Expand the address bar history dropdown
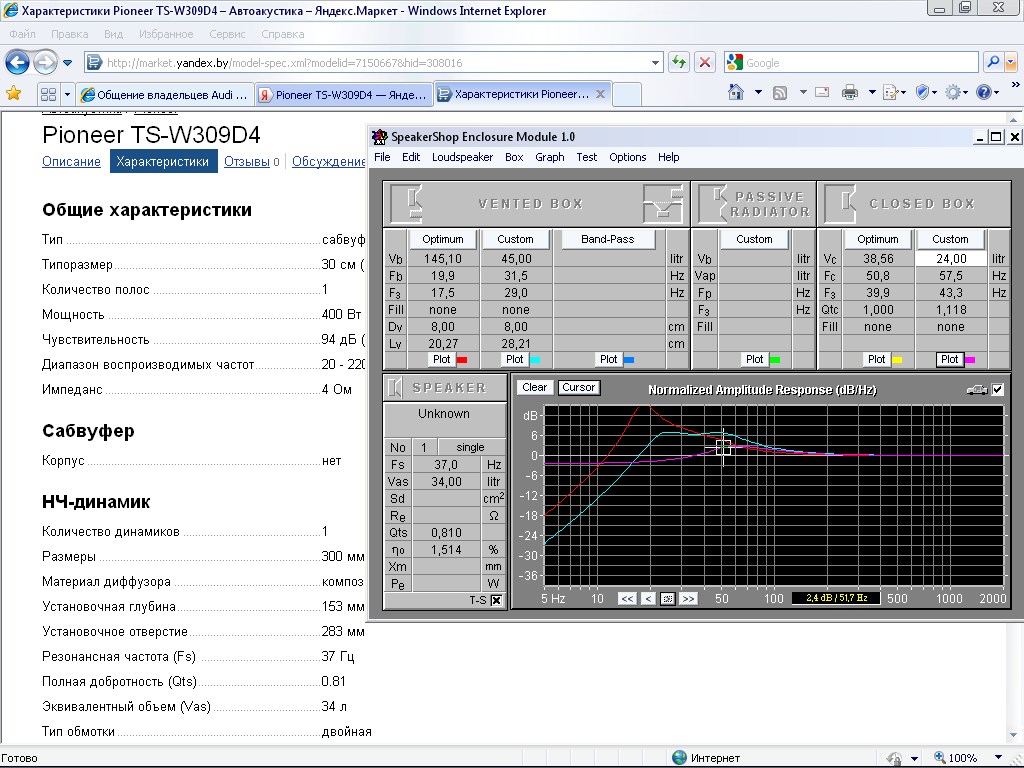Viewport: 1024px width, 768px height. tap(655, 63)
